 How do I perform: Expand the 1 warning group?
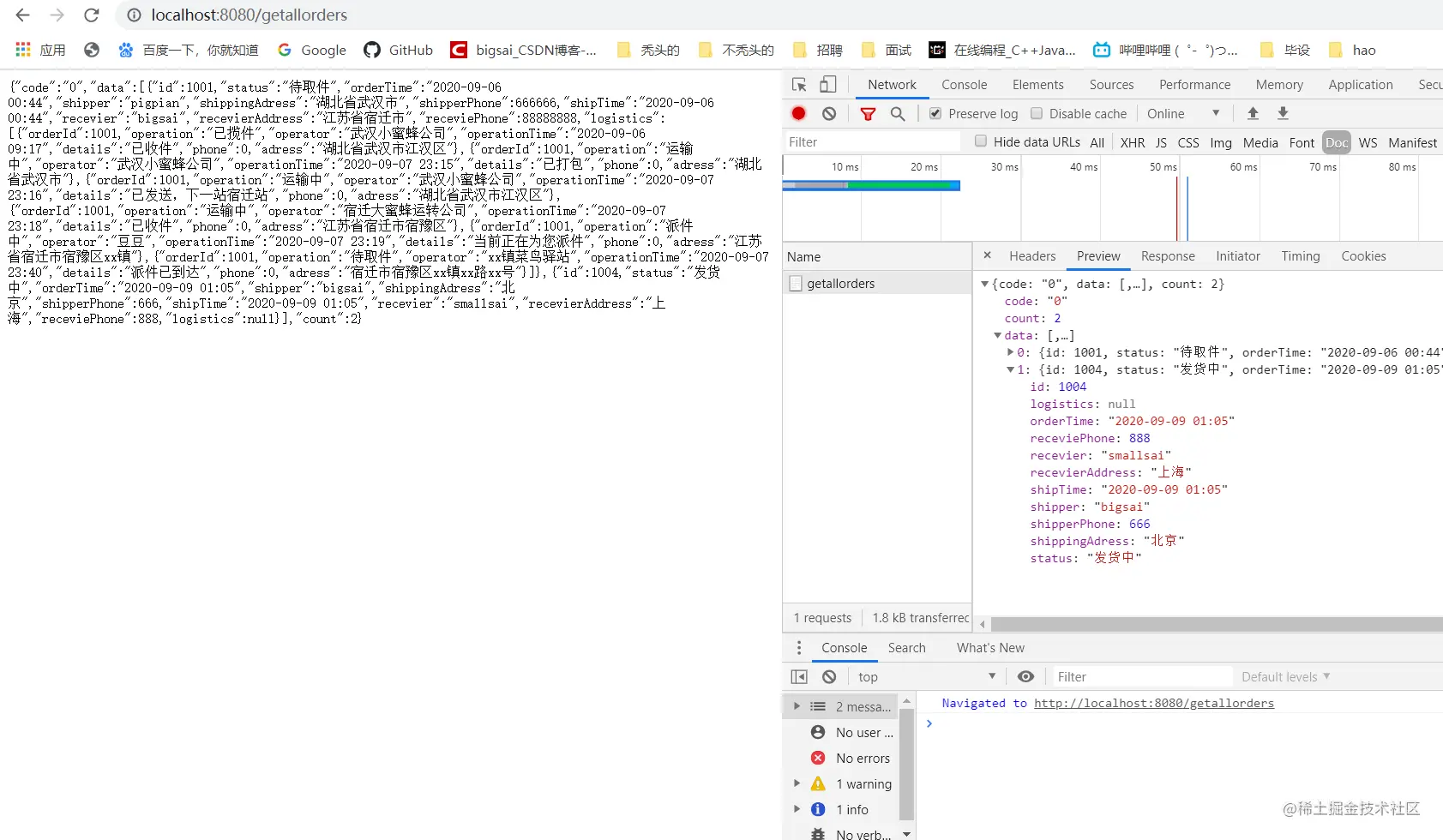797,783
